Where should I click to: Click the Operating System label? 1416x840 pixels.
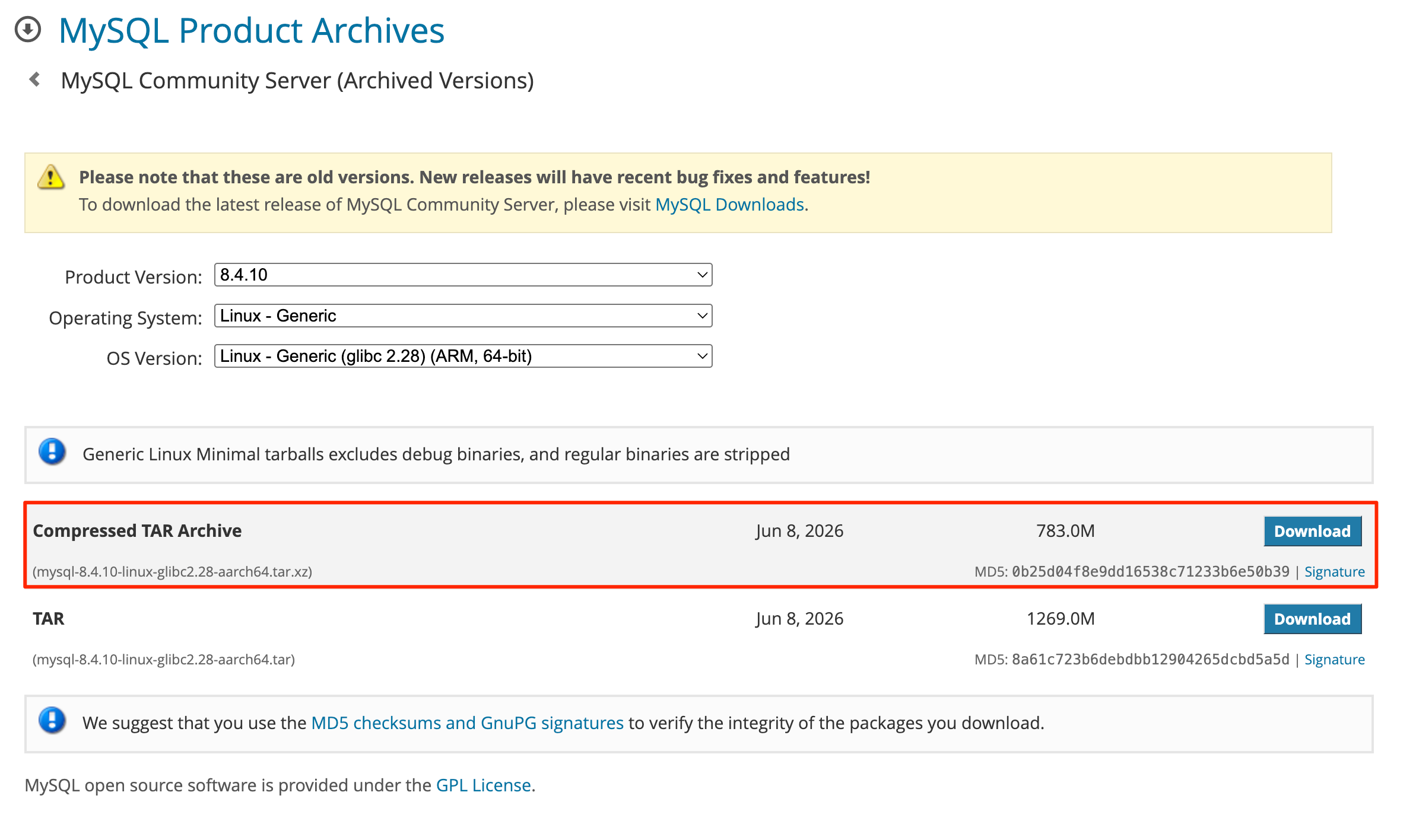coord(125,318)
